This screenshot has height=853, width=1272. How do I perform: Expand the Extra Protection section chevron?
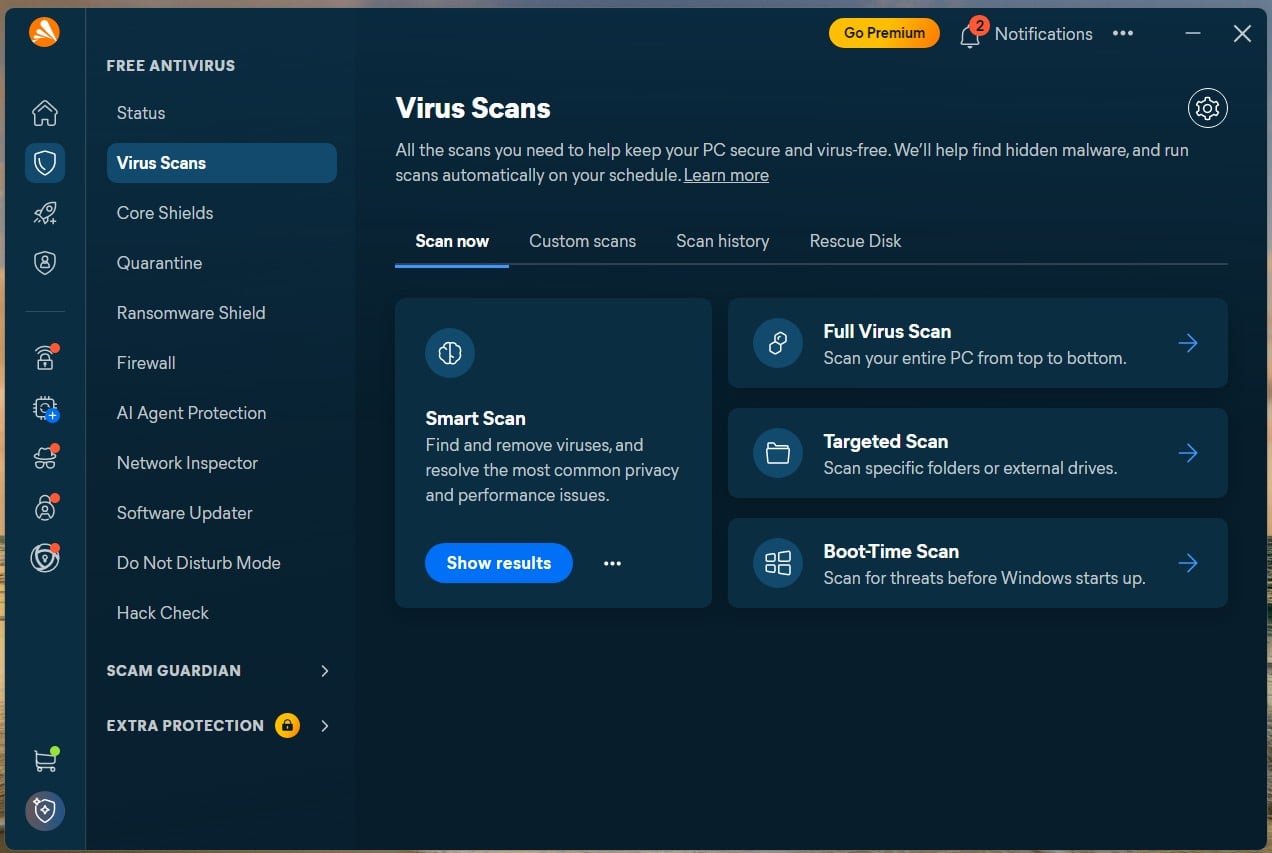tap(325, 726)
